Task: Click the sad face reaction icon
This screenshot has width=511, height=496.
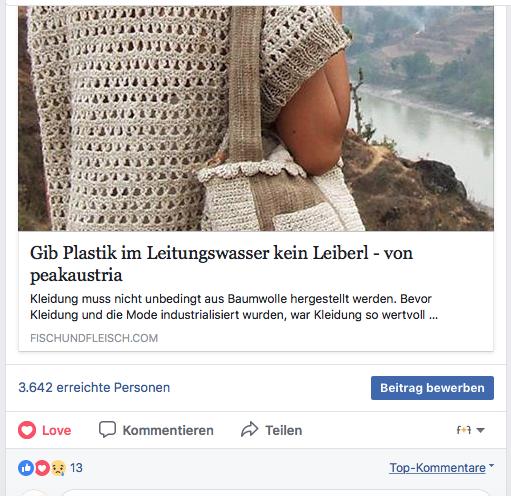Action: coord(58,468)
